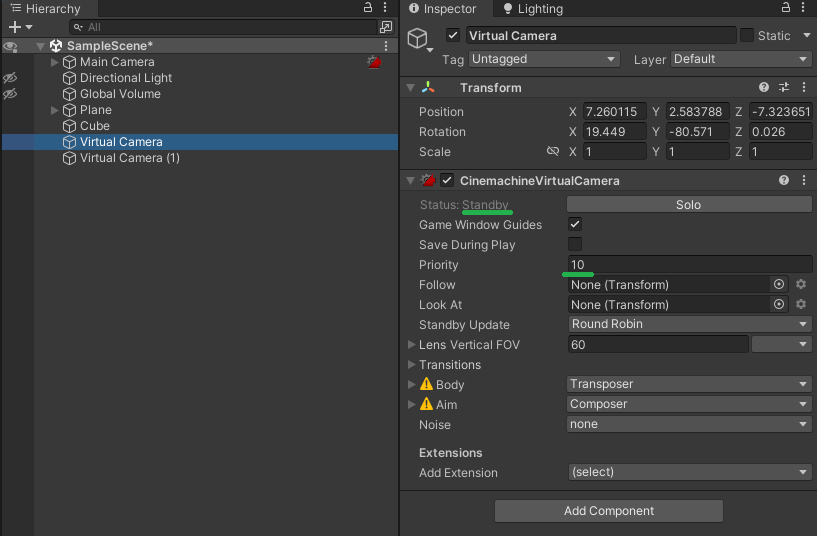This screenshot has width=817, height=536.
Task: Open the Tag dropdown Untagged
Action: (544, 59)
